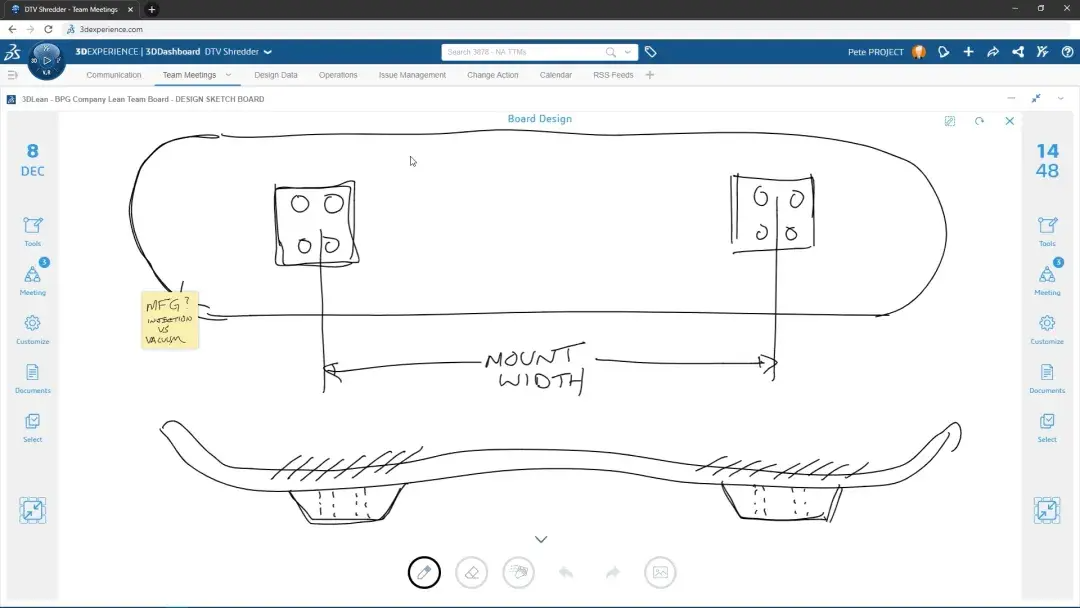Open the Tools panel on left sidebar
The image size is (1080, 608).
[x=32, y=230]
